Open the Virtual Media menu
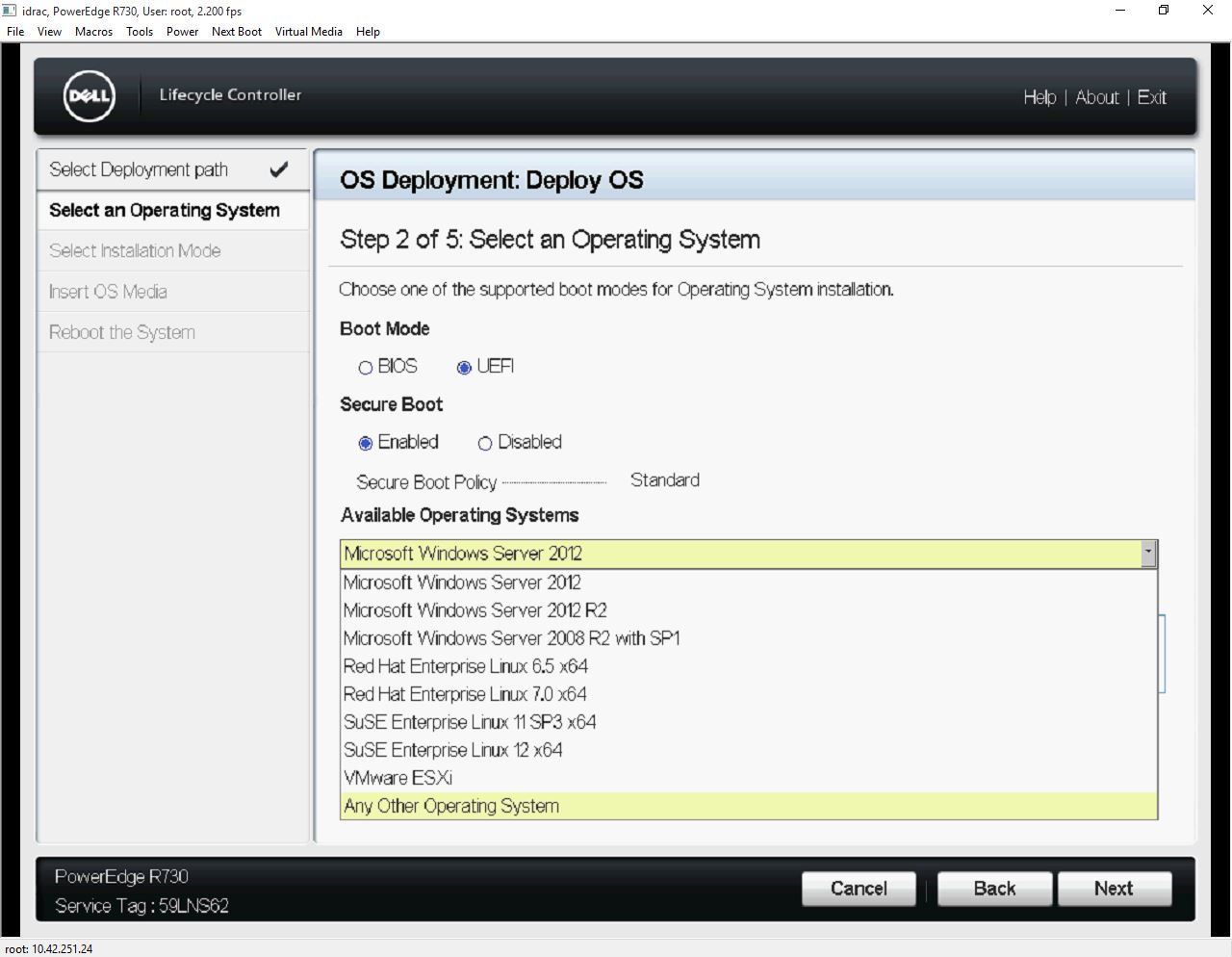Image resolution: width=1232 pixels, height=957 pixels. point(309,31)
